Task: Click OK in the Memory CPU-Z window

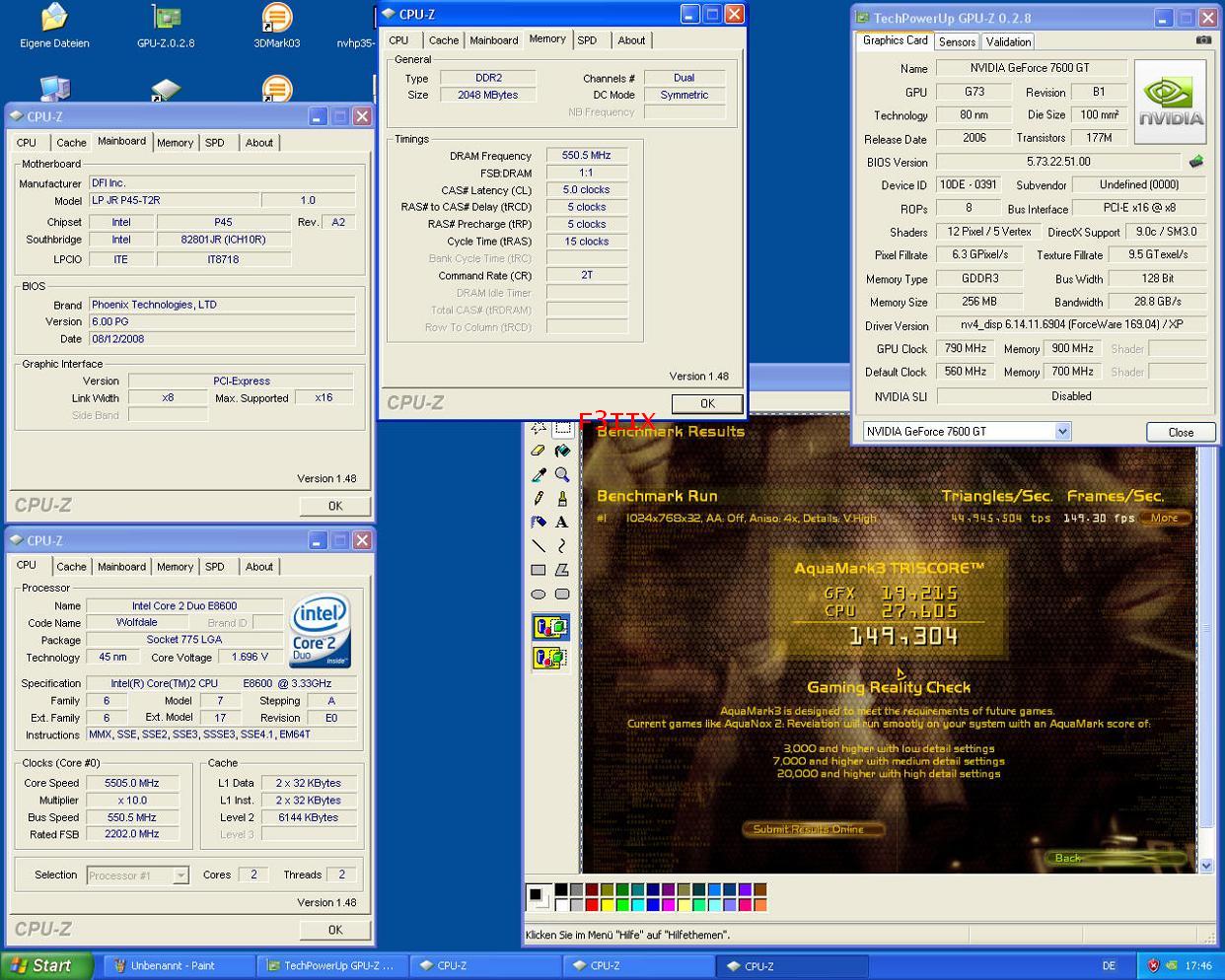Action: [707, 403]
